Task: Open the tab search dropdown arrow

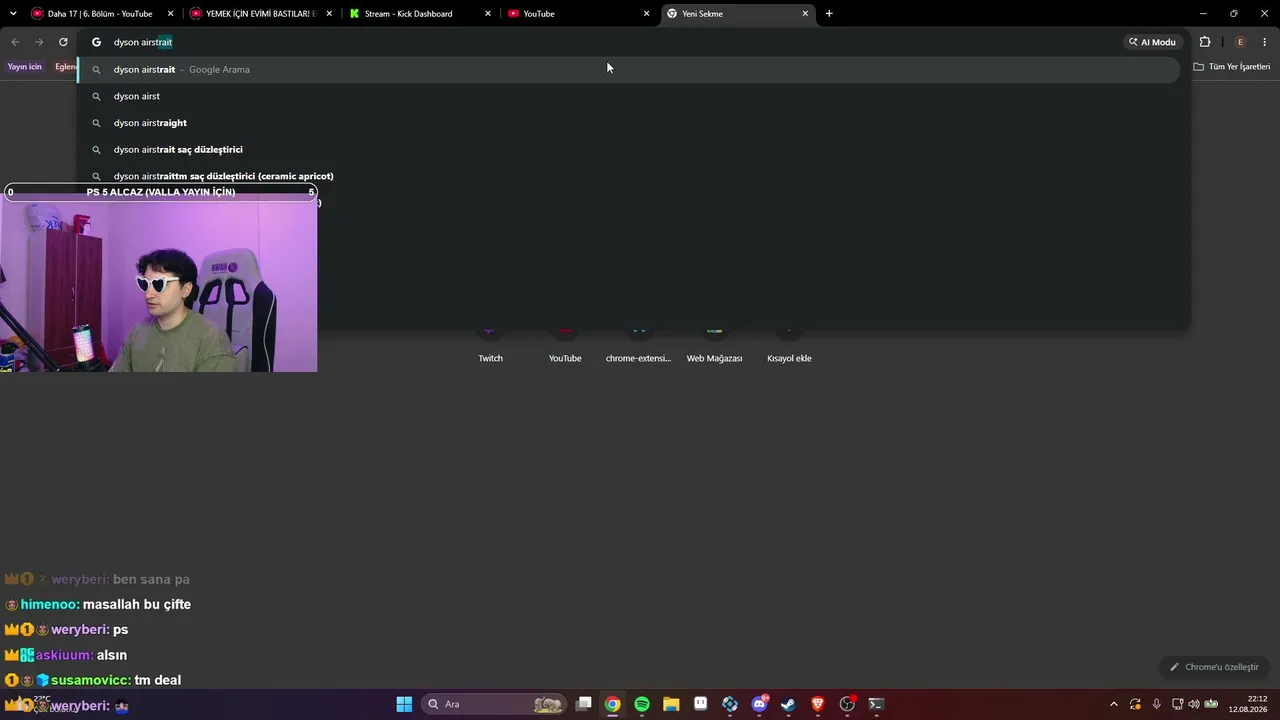Action: pyautogui.click(x=13, y=14)
